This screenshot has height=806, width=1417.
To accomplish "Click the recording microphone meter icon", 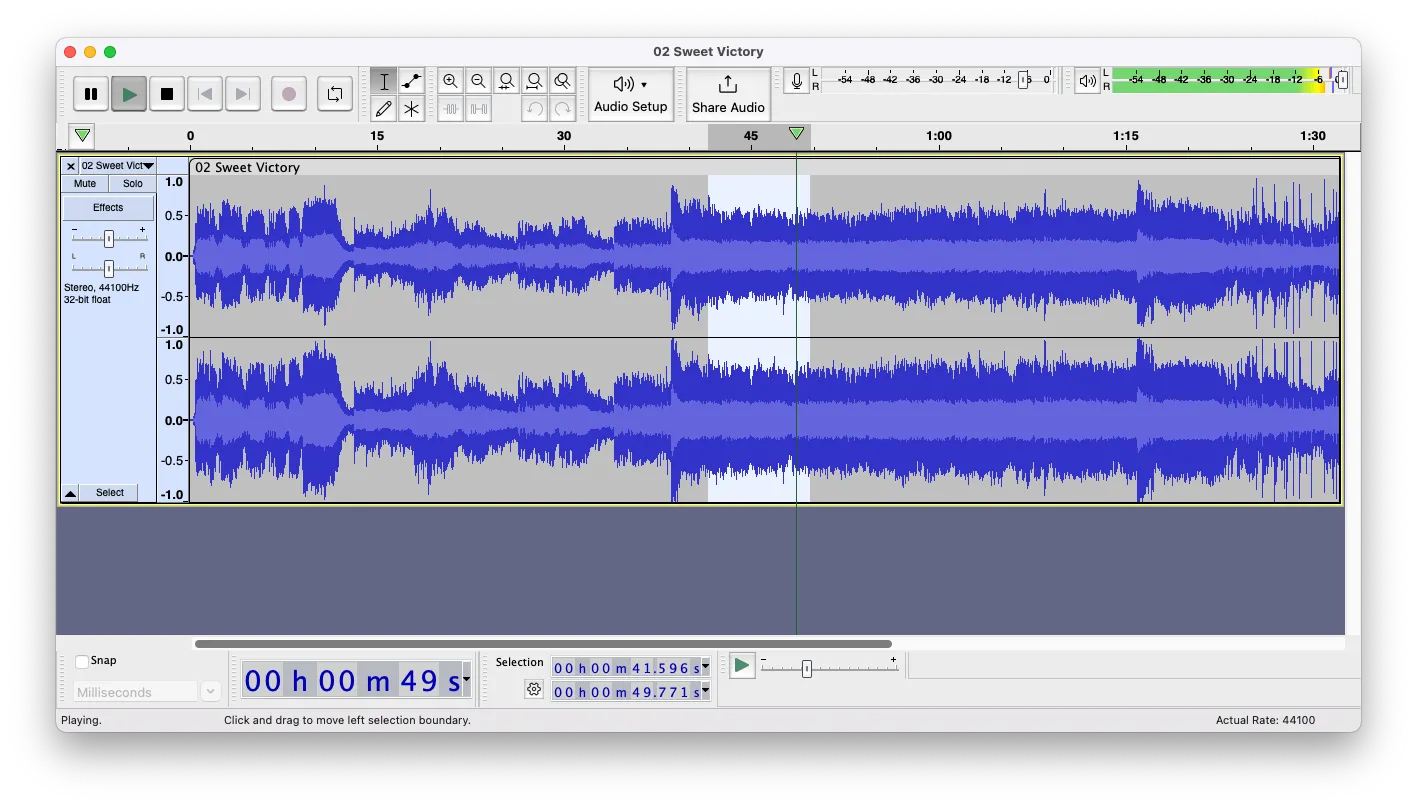I will point(796,81).
